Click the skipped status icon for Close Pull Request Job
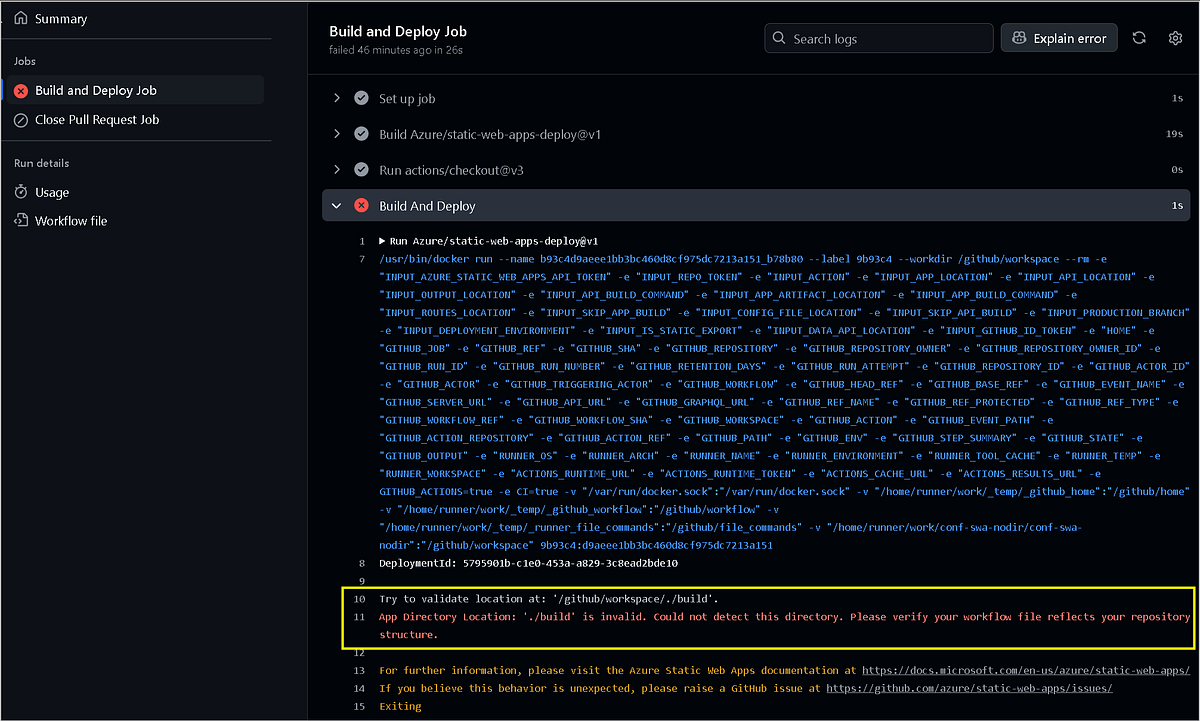 pos(21,120)
